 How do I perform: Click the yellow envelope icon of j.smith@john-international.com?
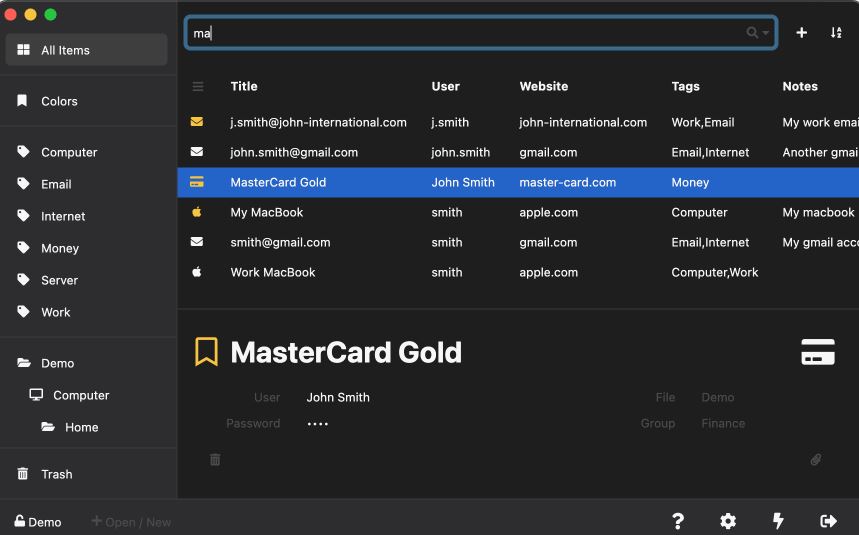point(197,122)
